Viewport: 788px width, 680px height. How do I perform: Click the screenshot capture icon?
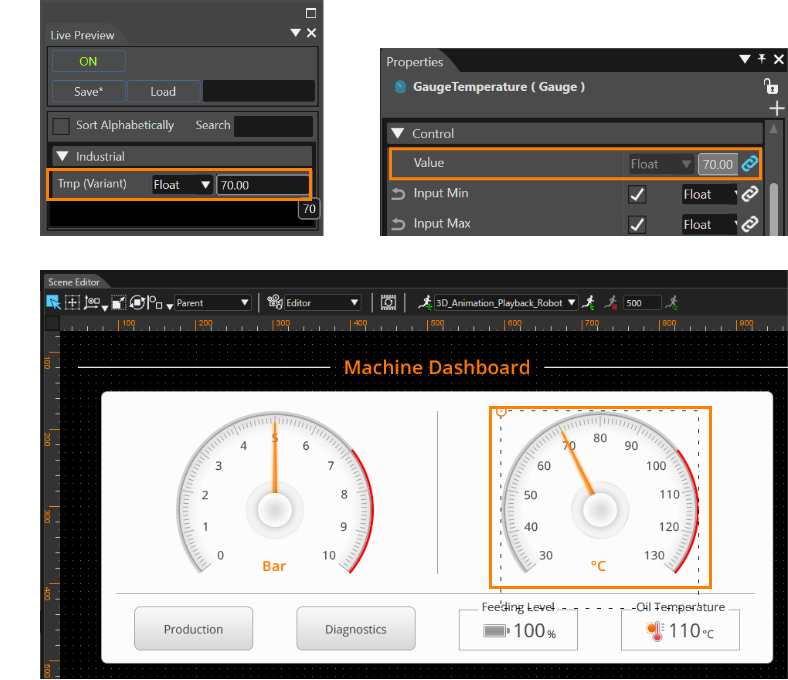point(388,302)
